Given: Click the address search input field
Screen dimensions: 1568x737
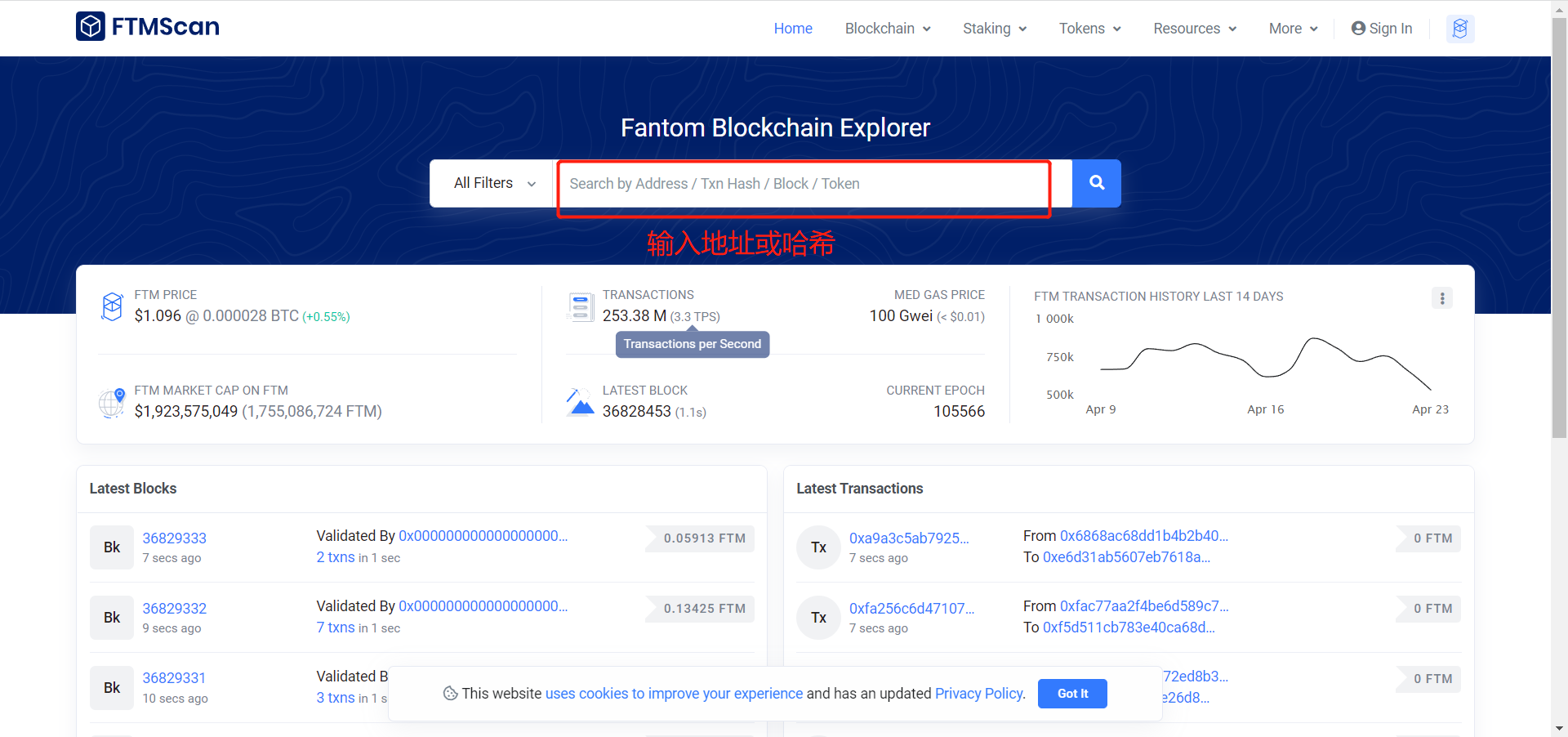Looking at the screenshot, I should pos(804,184).
